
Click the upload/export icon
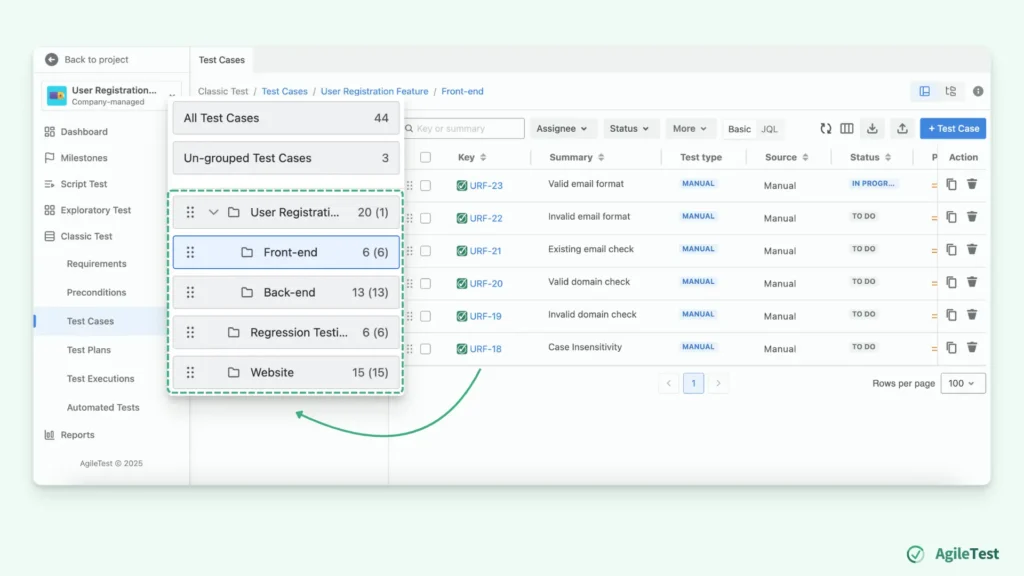tap(902, 129)
